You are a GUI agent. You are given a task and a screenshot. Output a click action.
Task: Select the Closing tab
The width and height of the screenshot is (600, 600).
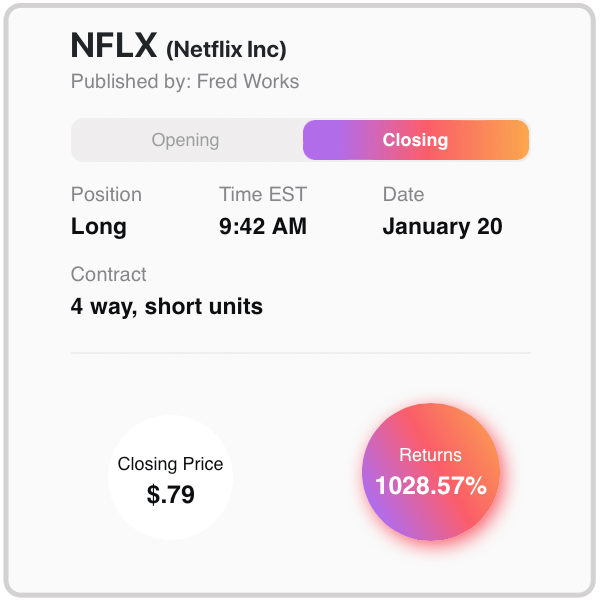pyautogui.click(x=416, y=140)
